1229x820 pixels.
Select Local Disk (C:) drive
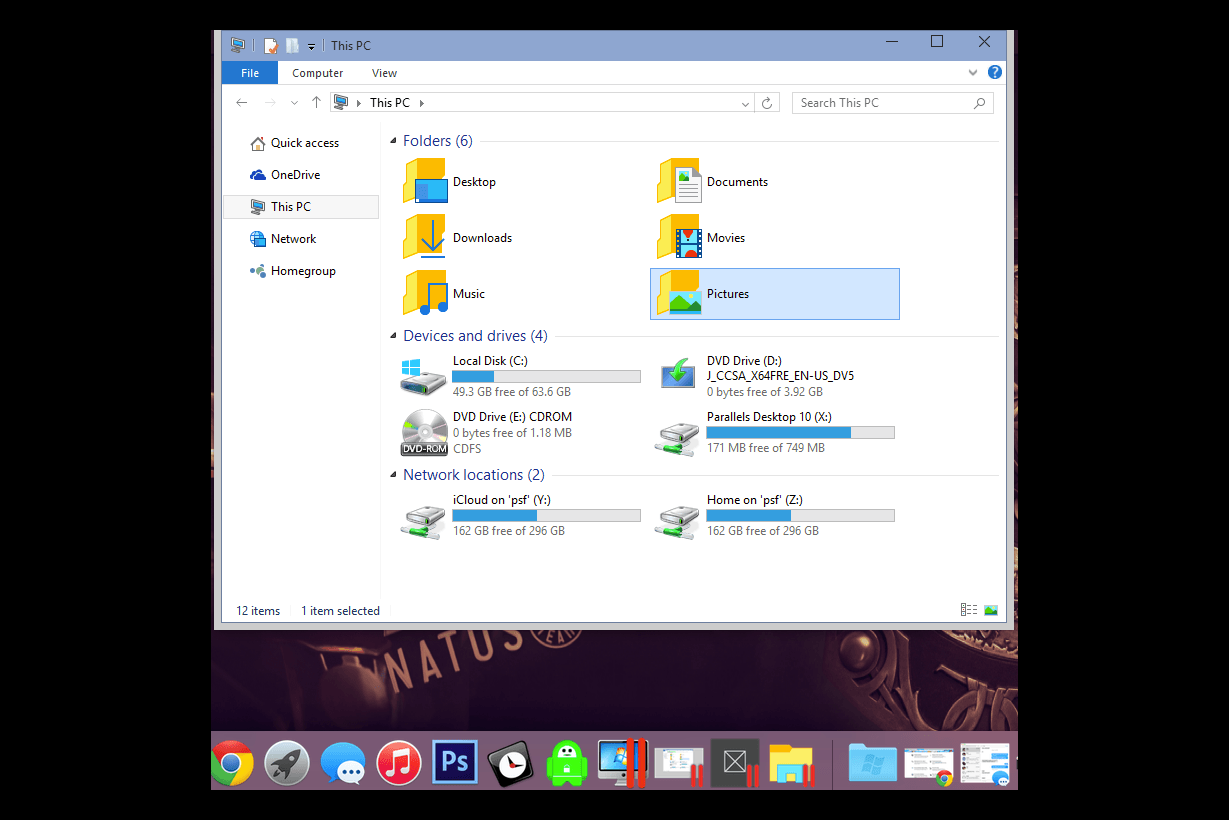tap(520, 377)
